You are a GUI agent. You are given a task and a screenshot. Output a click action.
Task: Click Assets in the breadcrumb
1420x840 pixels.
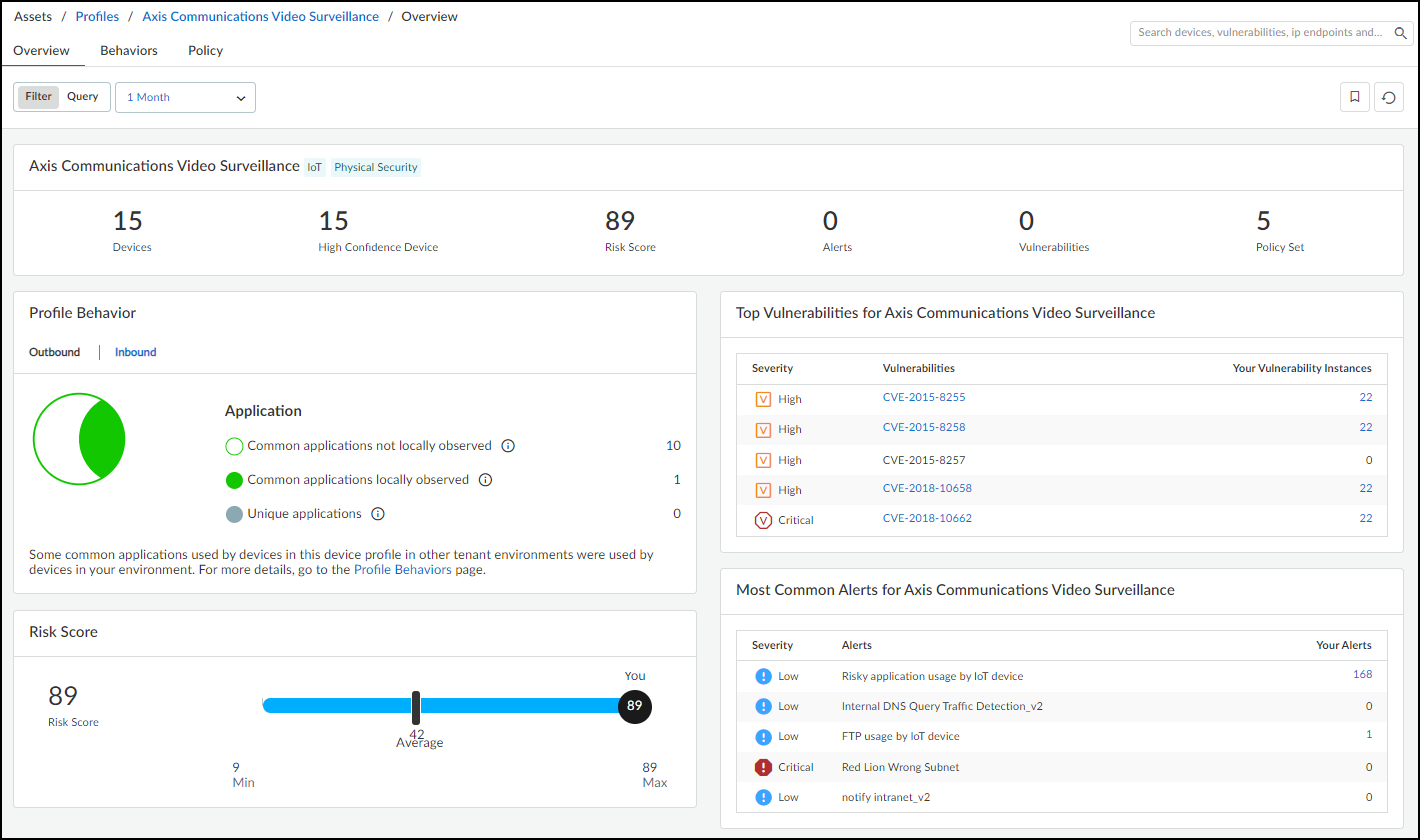(x=33, y=17)
